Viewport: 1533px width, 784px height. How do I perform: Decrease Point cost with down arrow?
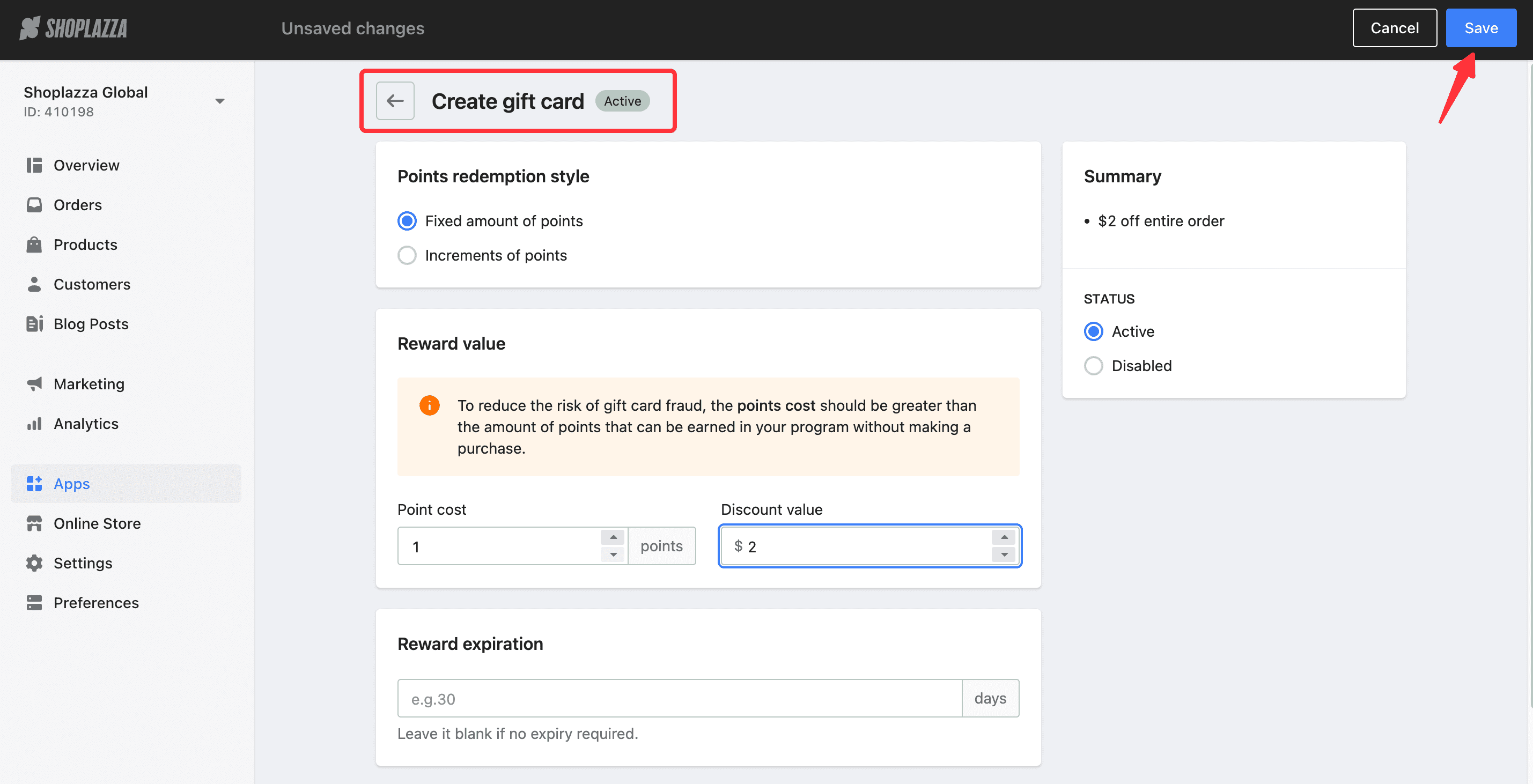point(613,554)
